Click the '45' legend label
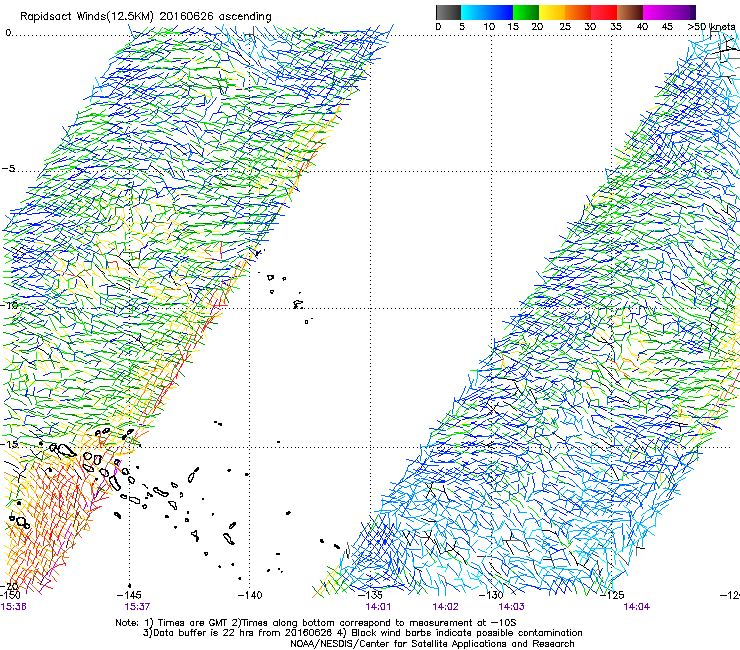The width and height of the screenshot is (740, 650). pos(667,27)
